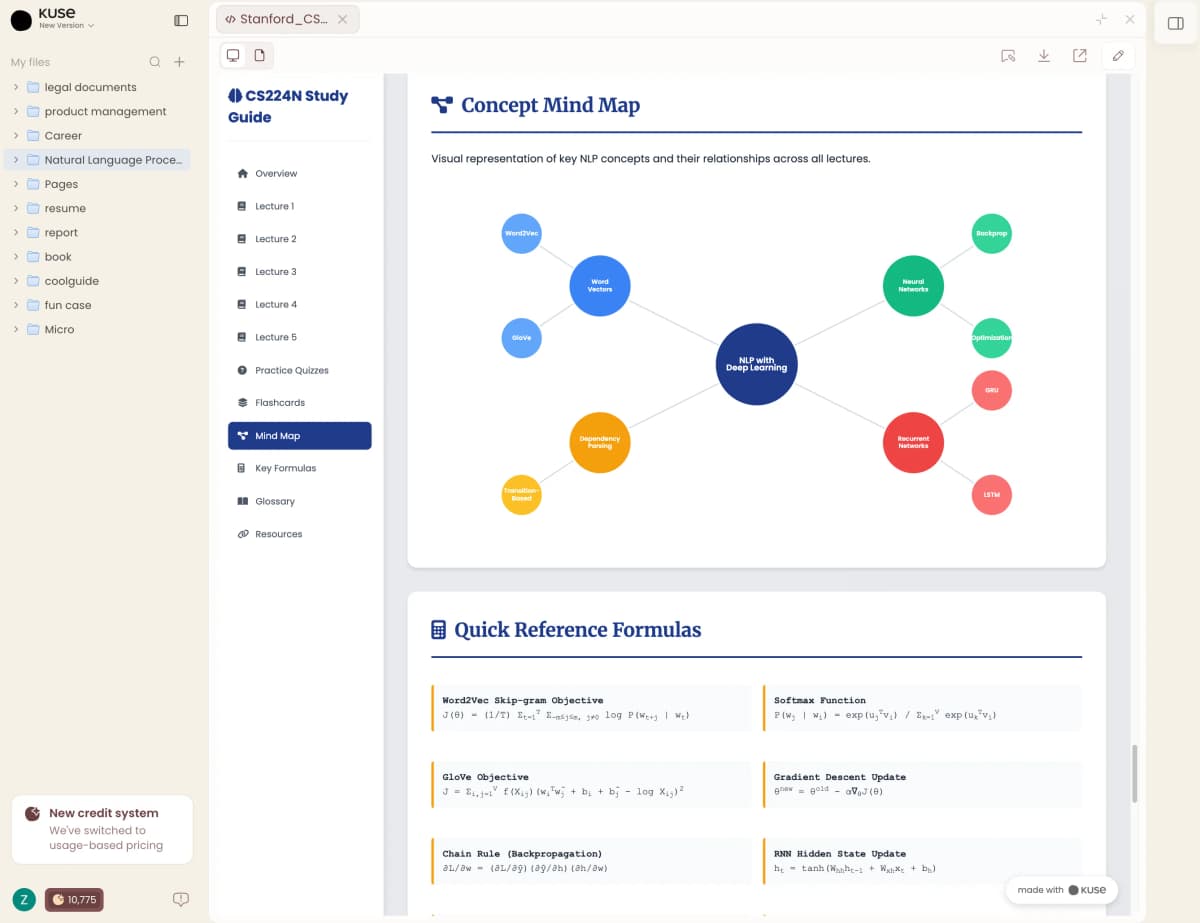Click the LSTM node
This screenshot has width=1200, height=923.
992,495
